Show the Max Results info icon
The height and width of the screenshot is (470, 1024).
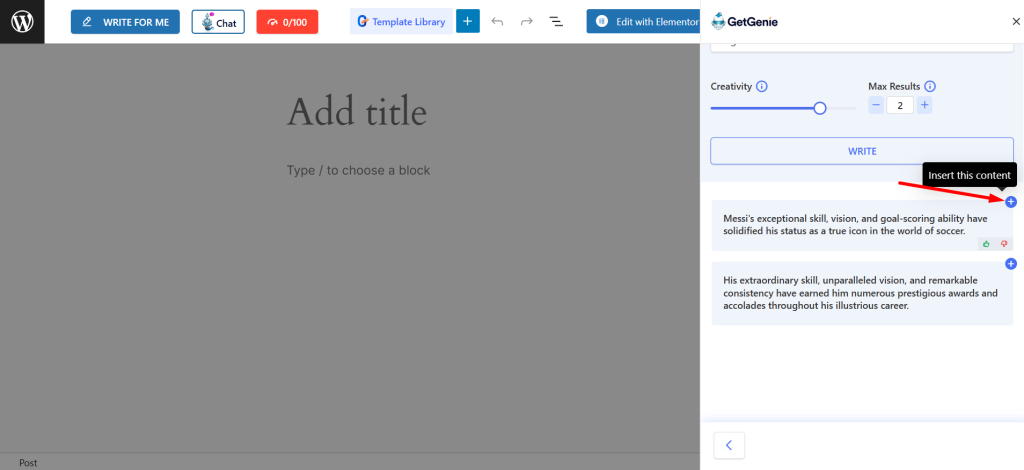[930, 87]
